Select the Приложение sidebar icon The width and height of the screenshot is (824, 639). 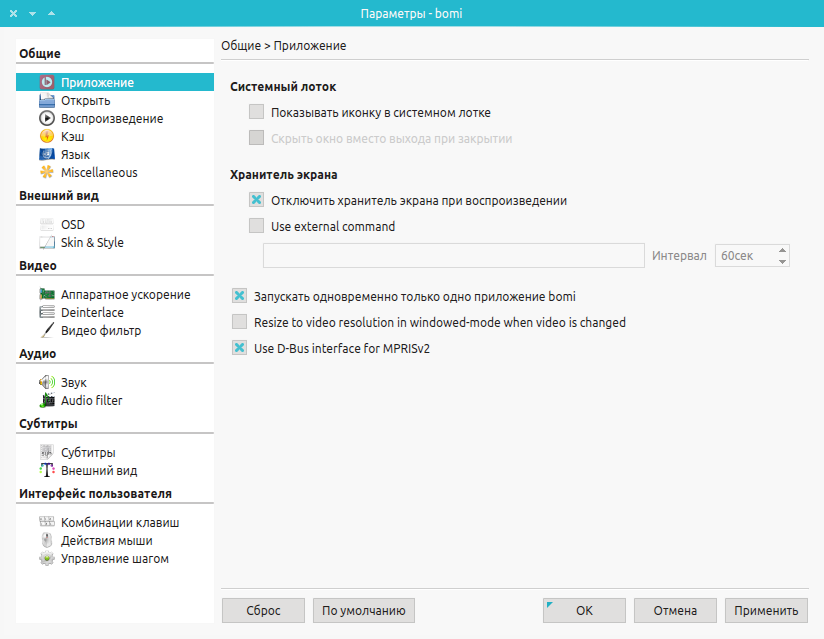47,82
